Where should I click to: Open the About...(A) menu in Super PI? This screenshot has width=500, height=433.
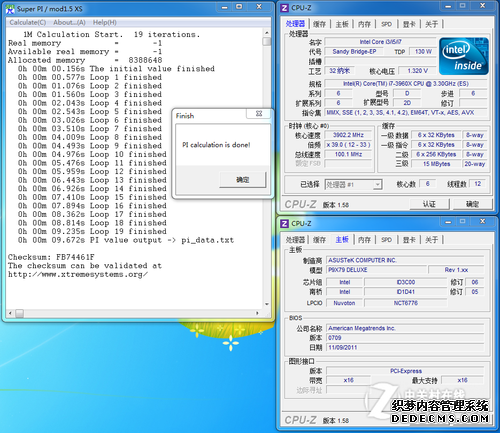[x=69, y=22]
